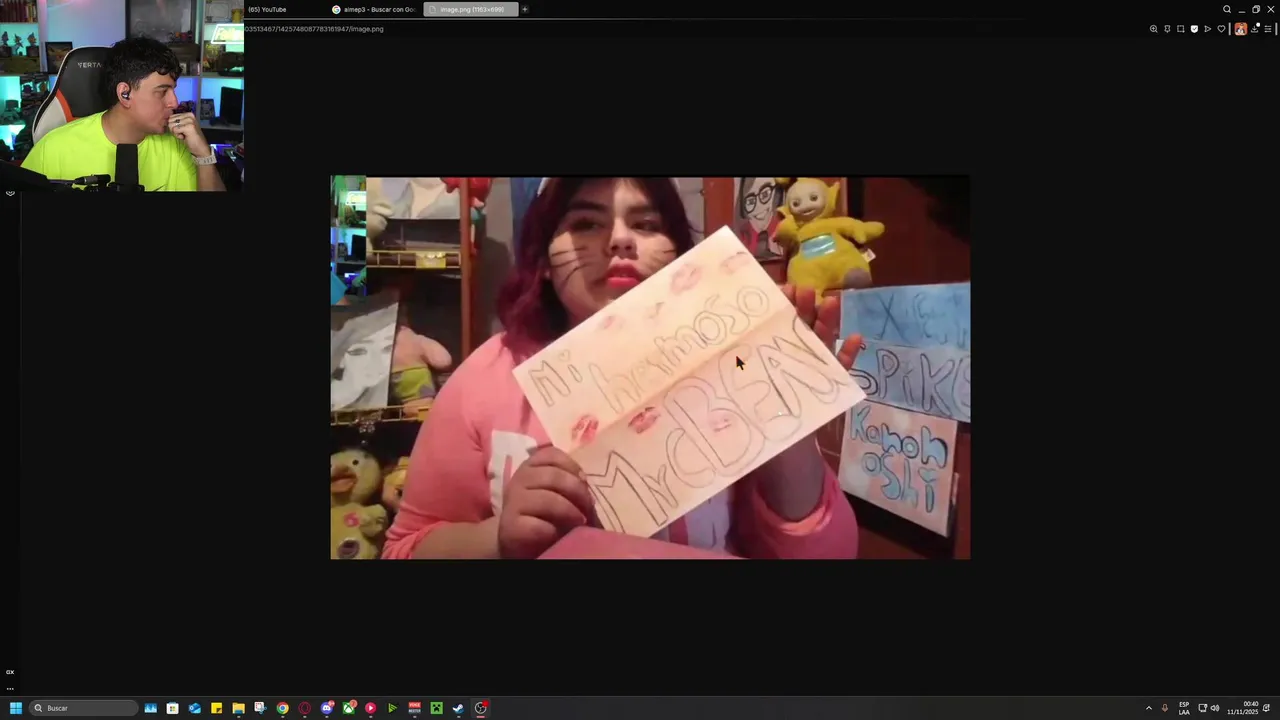This screenshot has width=1280, height=720.
Task: Open the clock showing 00:40 11/11/2025
Action: point(1243,708)
